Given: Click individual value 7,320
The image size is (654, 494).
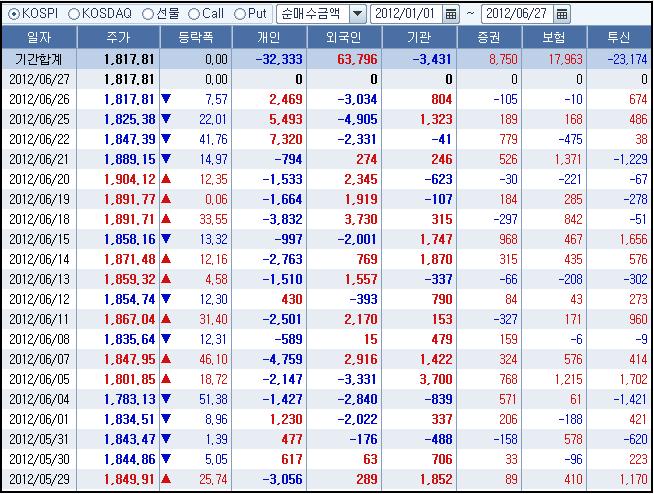Looking at the screenshot, I should [286, 139].
